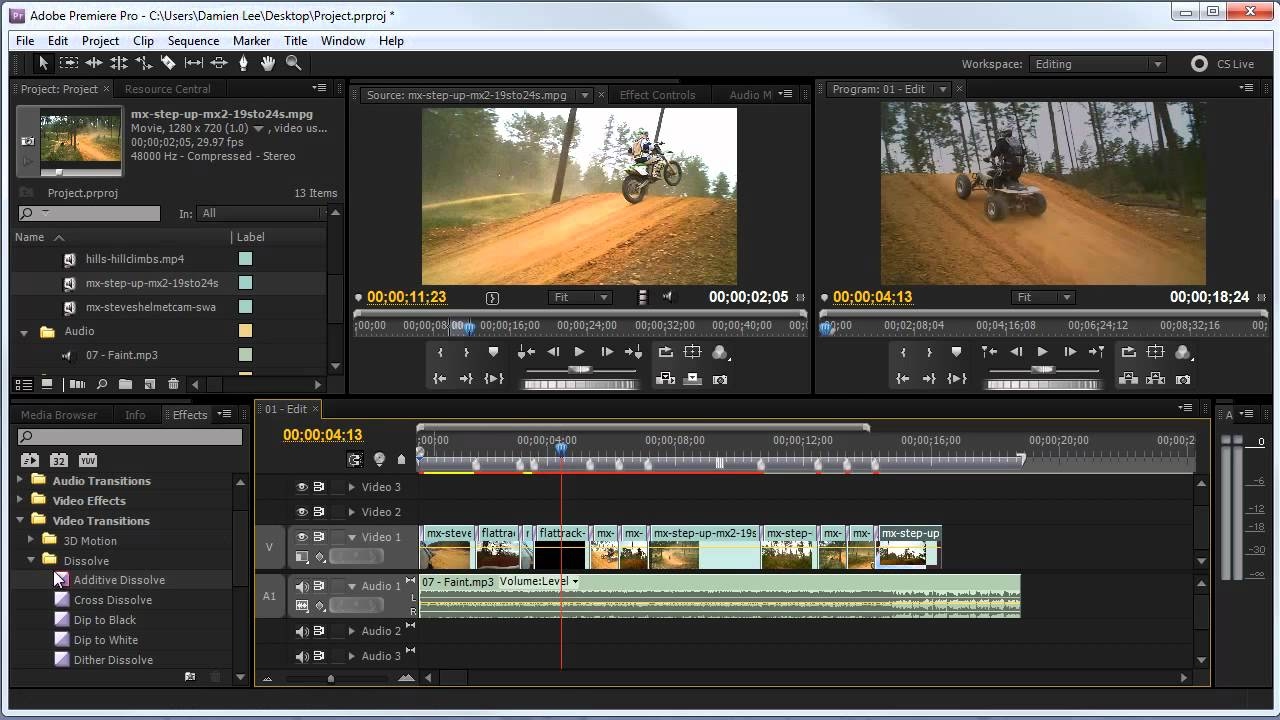The height and width of the screenshot is (720, 1280).
Task: Select the Hand tool
Action: point(268,63)
